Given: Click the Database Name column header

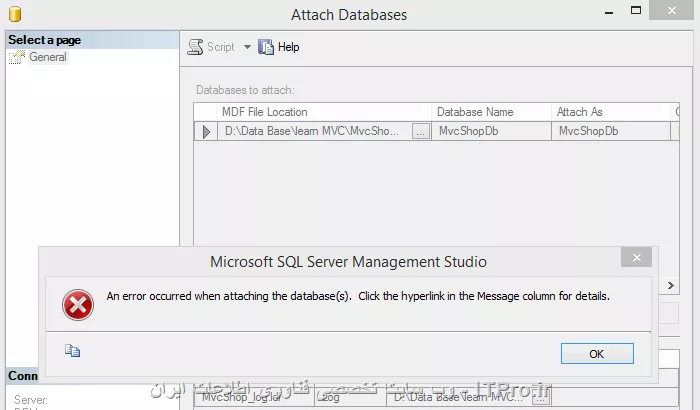Looking at the screenshot, I should 491,112.
